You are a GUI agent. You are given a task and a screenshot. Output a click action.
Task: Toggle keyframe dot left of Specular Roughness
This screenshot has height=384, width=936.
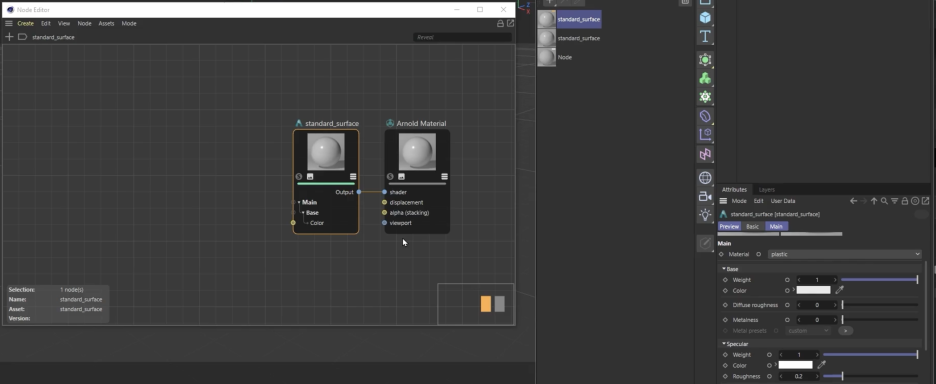pos(725,377)
